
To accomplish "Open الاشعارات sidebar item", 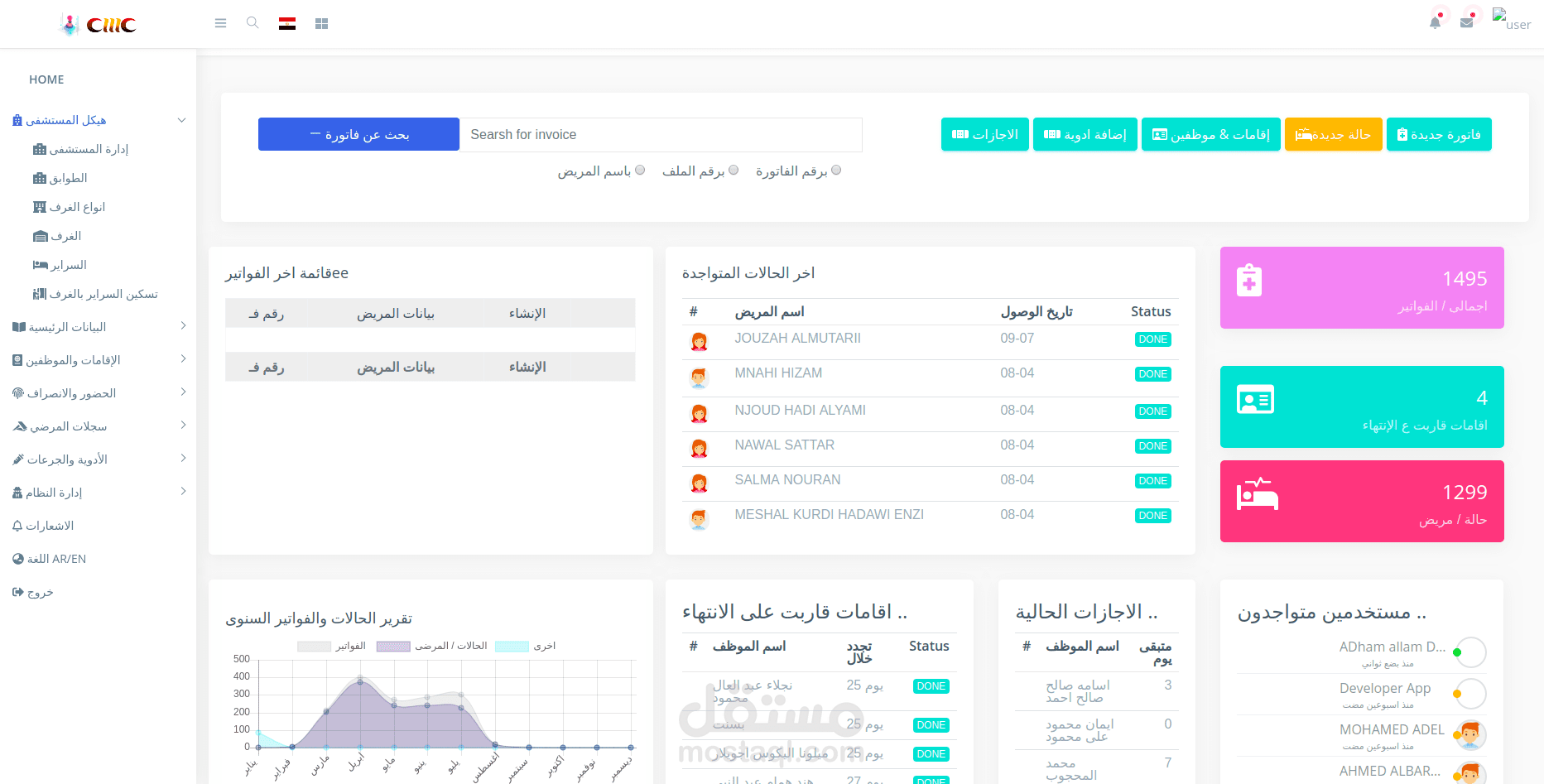I will 43,526.
